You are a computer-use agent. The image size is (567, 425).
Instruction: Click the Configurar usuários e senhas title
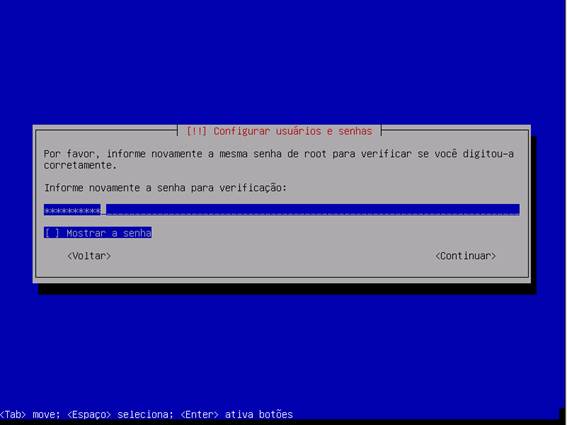click(x=293, y=131)
